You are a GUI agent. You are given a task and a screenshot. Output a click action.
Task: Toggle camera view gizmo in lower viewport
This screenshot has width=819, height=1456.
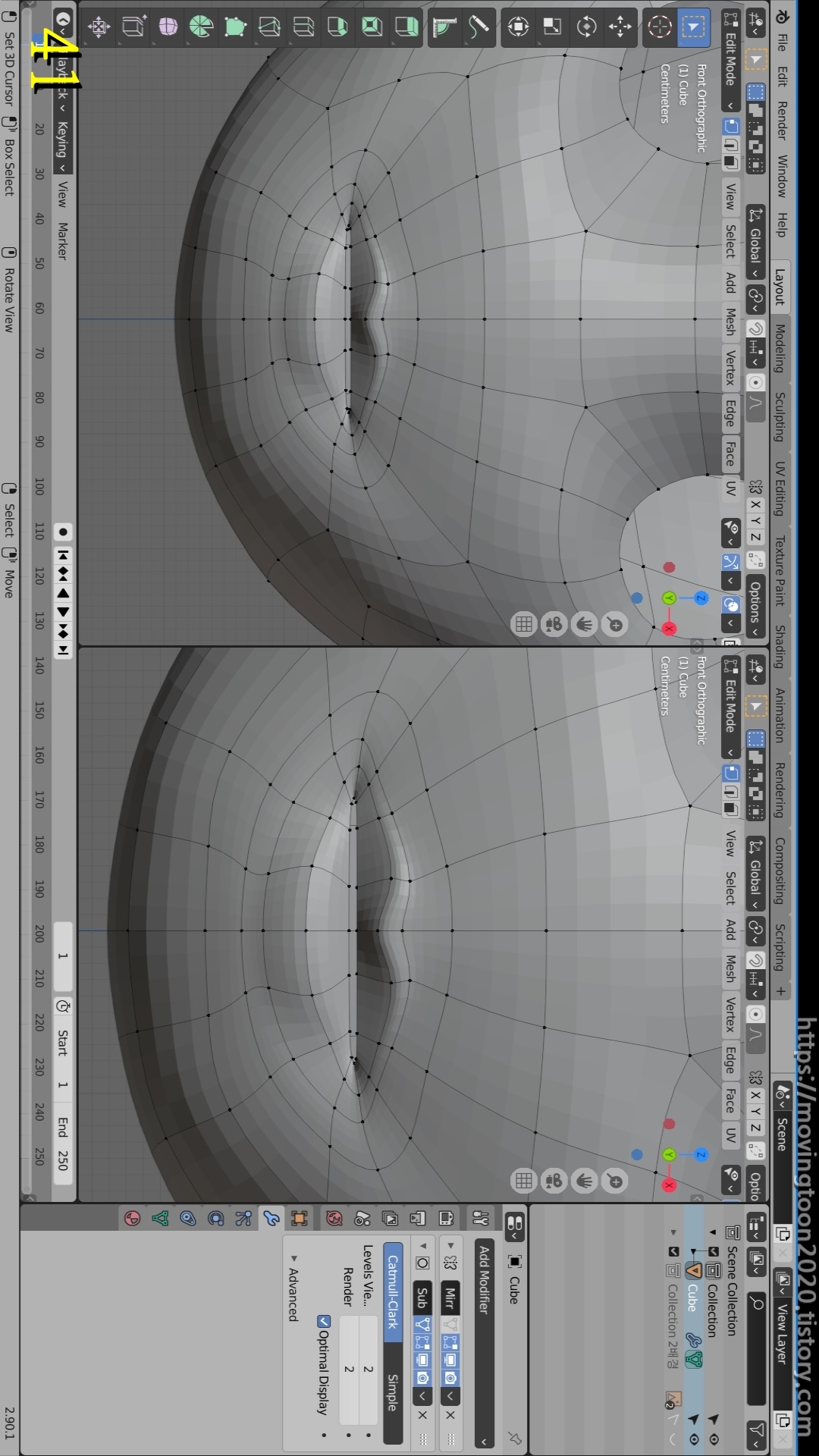554,1181
